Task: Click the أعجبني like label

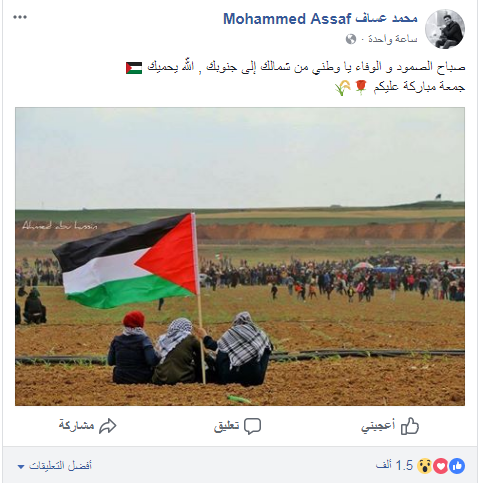Action: pos(378,425)
